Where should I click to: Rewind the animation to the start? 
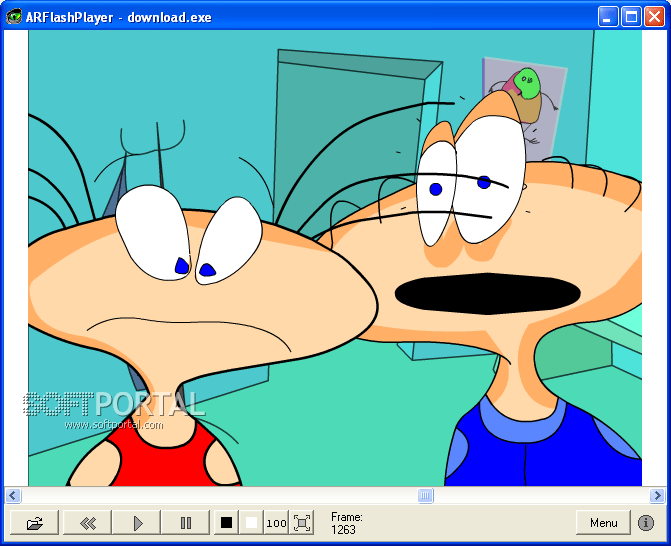click(x=87, y=522)
